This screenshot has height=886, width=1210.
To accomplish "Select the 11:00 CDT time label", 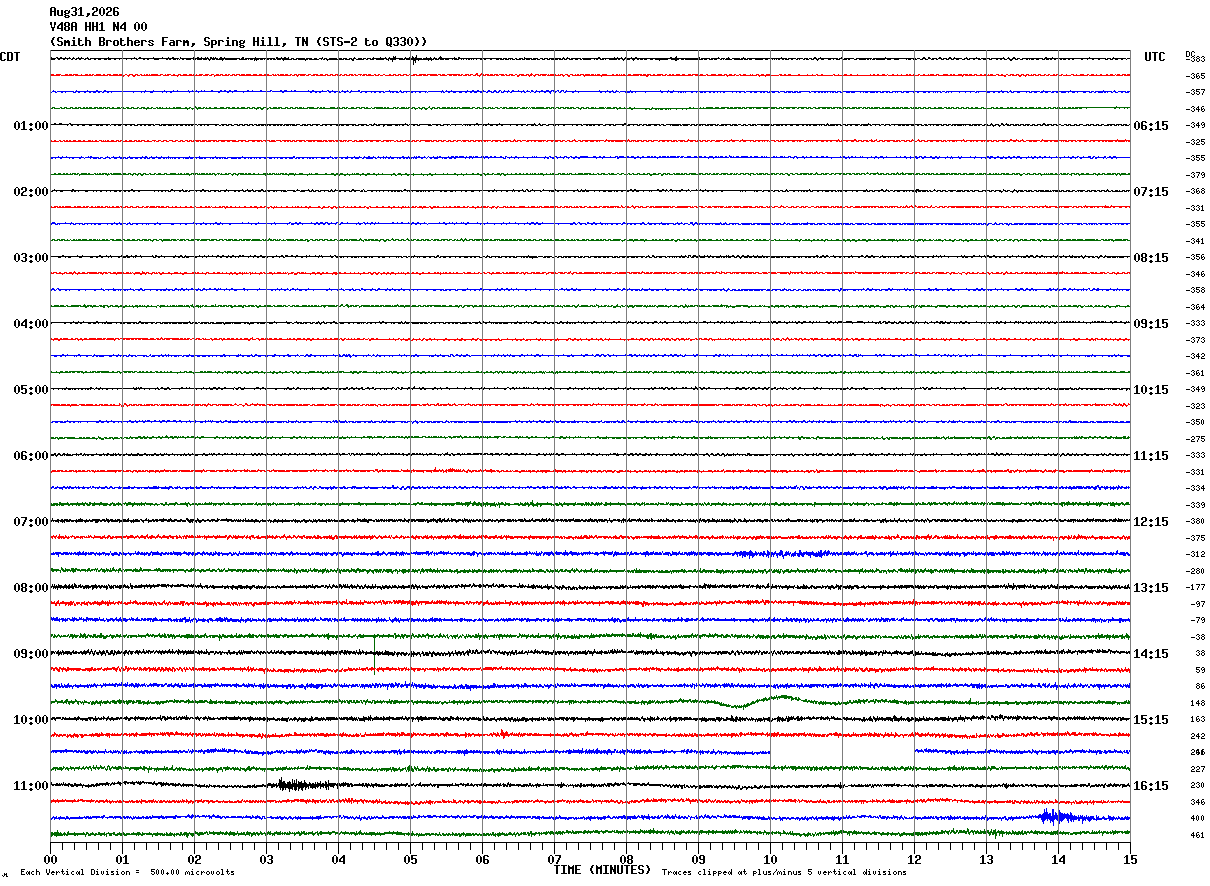I will pyautogui.click(x=30, y=786).
